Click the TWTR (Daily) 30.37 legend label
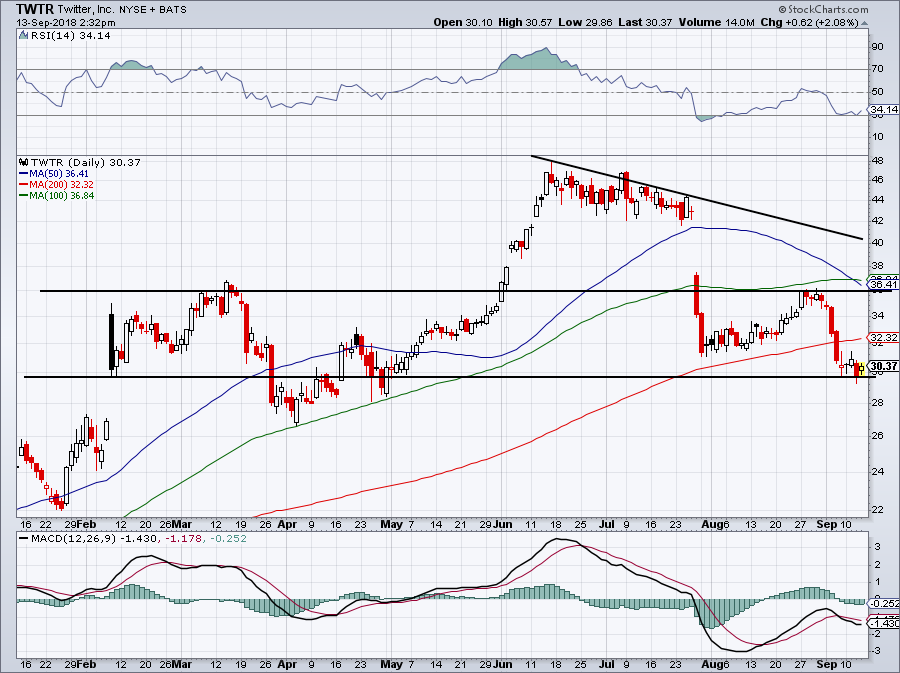The height and width of the screenshot is (673, 900). (x=86, y=162)
